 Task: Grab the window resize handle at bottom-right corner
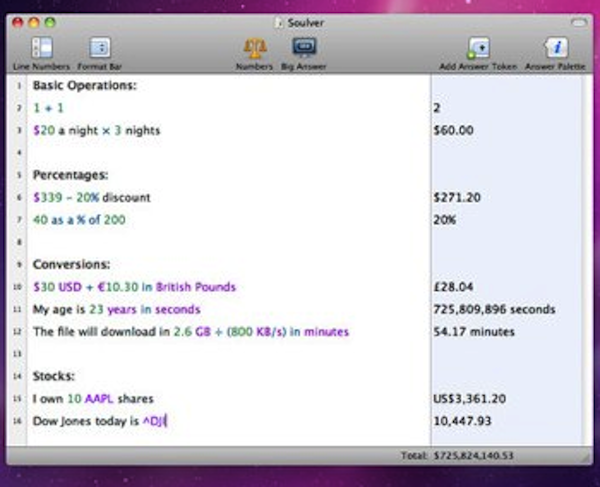(587, 458)
